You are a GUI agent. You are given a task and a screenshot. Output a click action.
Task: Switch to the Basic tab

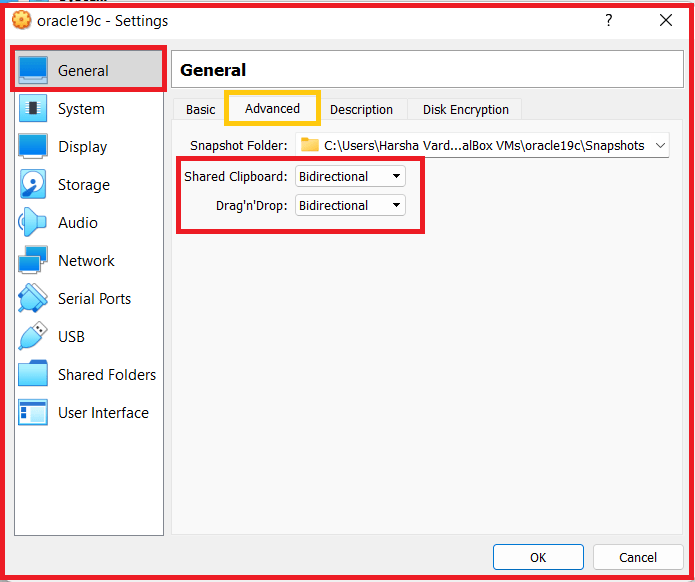coord(200,109)
